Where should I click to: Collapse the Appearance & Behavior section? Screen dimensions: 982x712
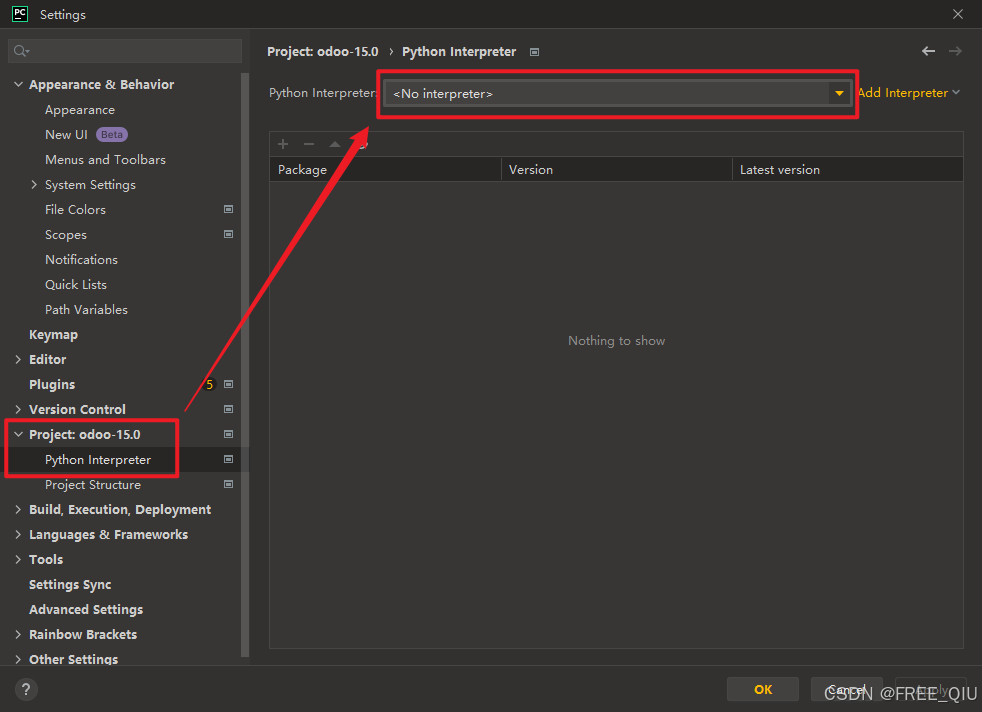[18, 84]
